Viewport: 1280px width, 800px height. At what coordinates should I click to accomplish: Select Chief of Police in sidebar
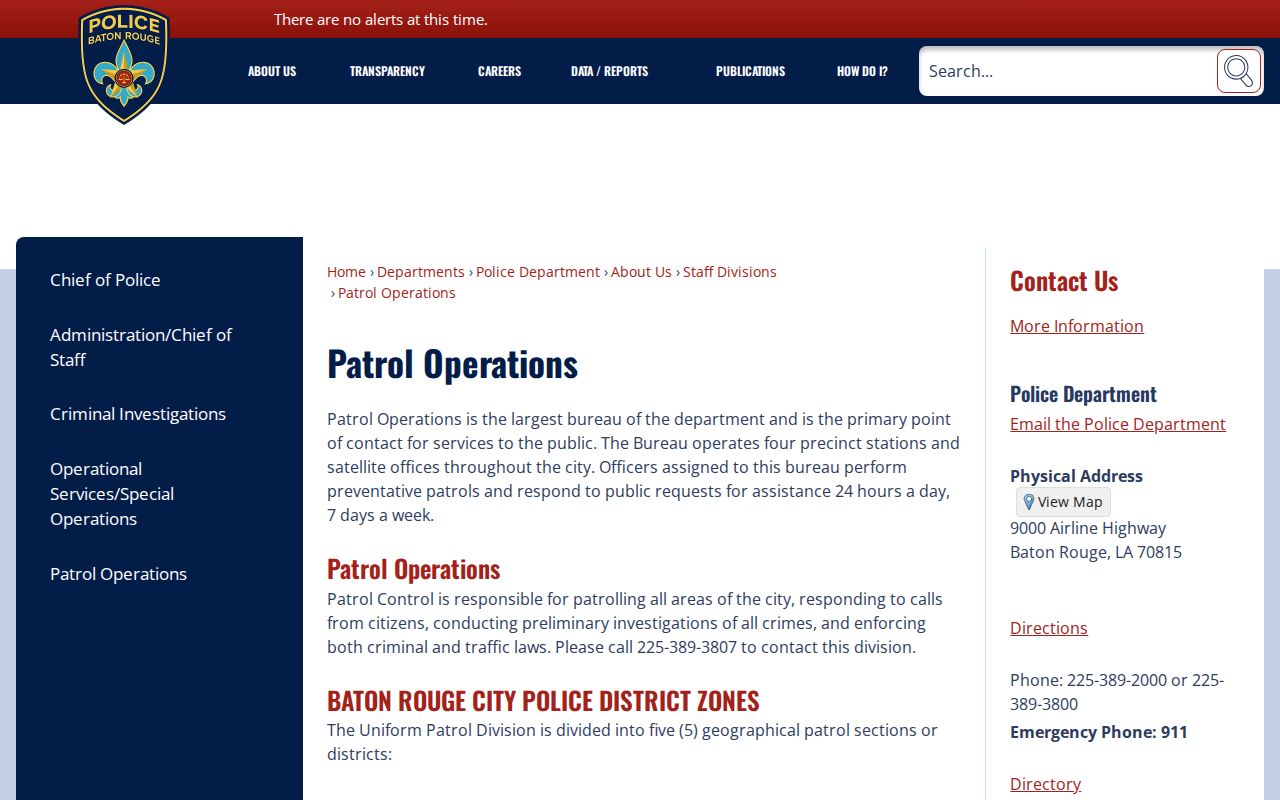(105, 280)
